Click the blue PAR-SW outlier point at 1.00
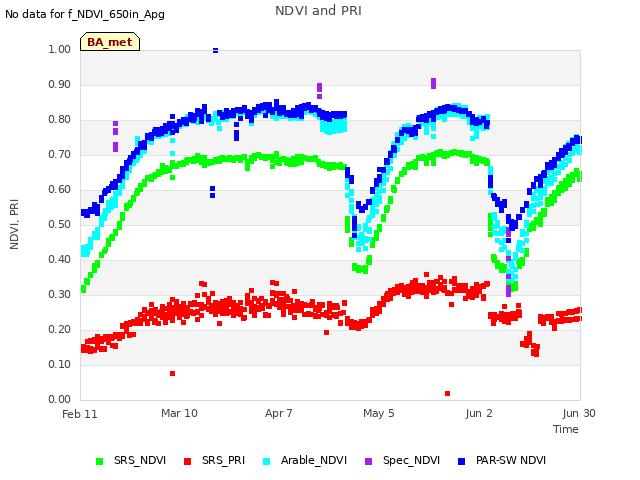The height and width of the screenshot is (480, 640). pyautogui.click(x=216, y=51)
